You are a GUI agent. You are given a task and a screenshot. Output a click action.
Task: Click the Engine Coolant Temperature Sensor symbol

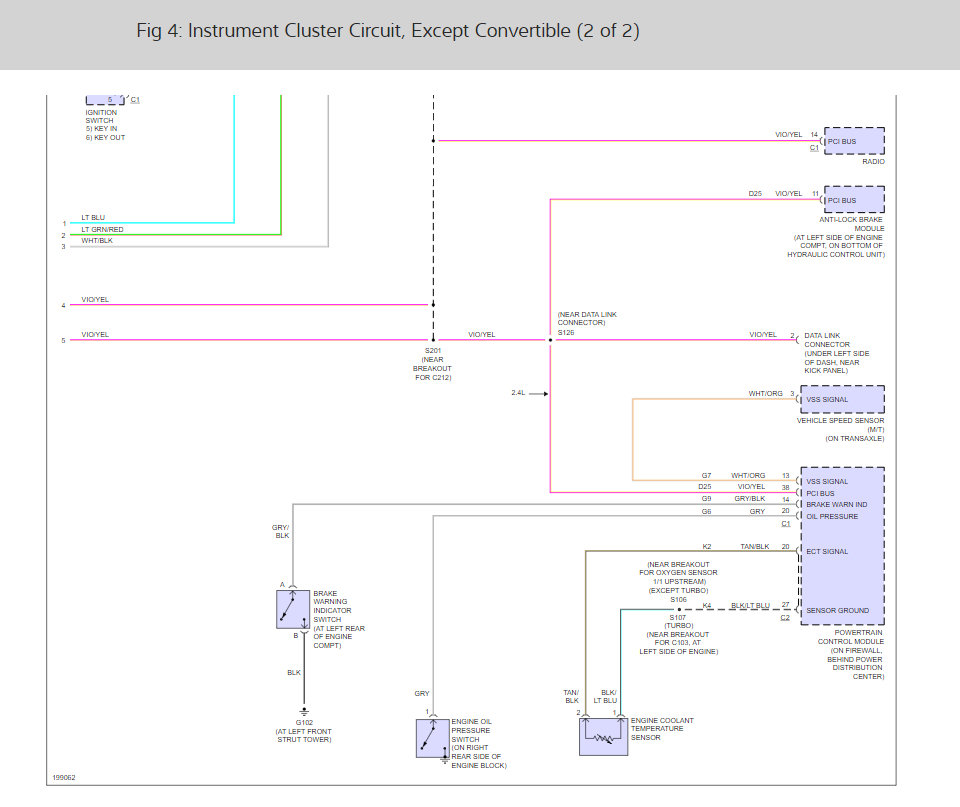(x=603, y=736)
